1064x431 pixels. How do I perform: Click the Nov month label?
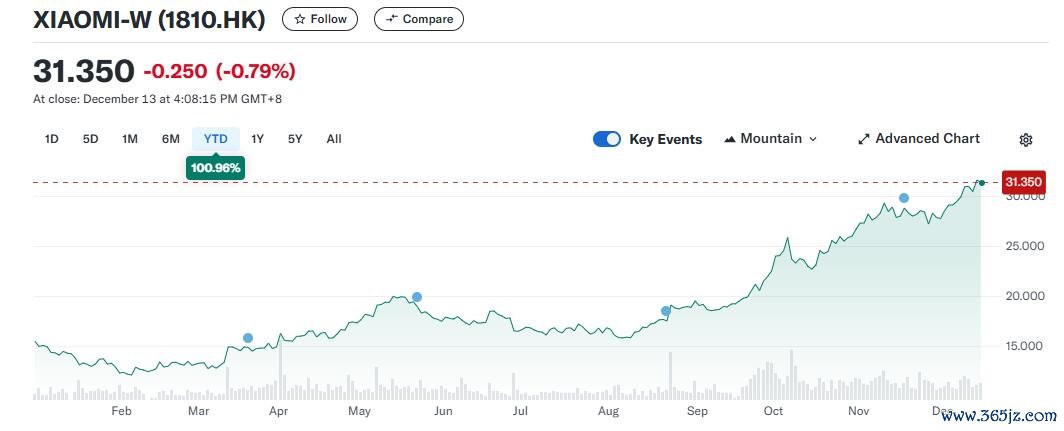tap(858, 411)
